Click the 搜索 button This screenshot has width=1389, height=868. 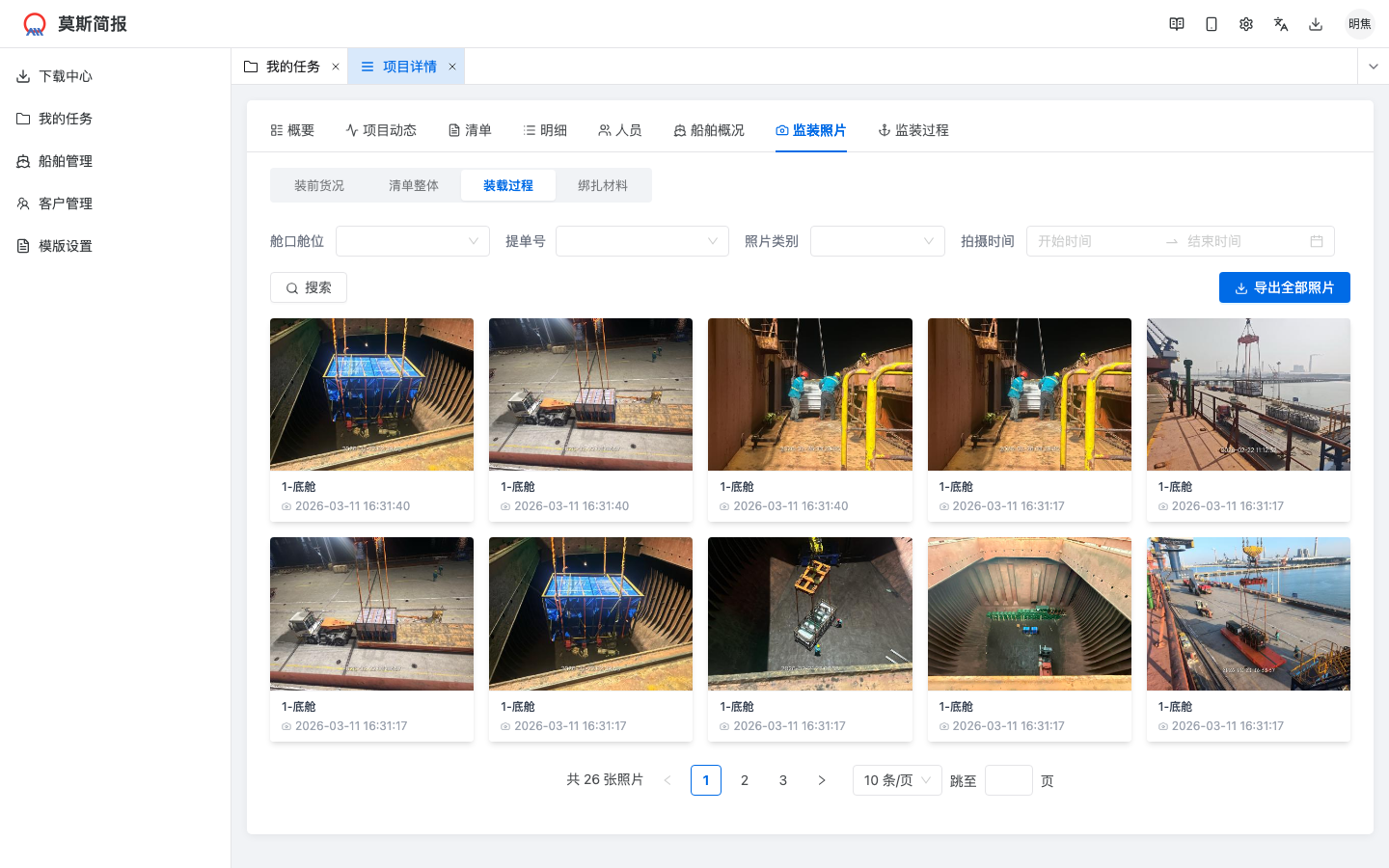[308, 287]
